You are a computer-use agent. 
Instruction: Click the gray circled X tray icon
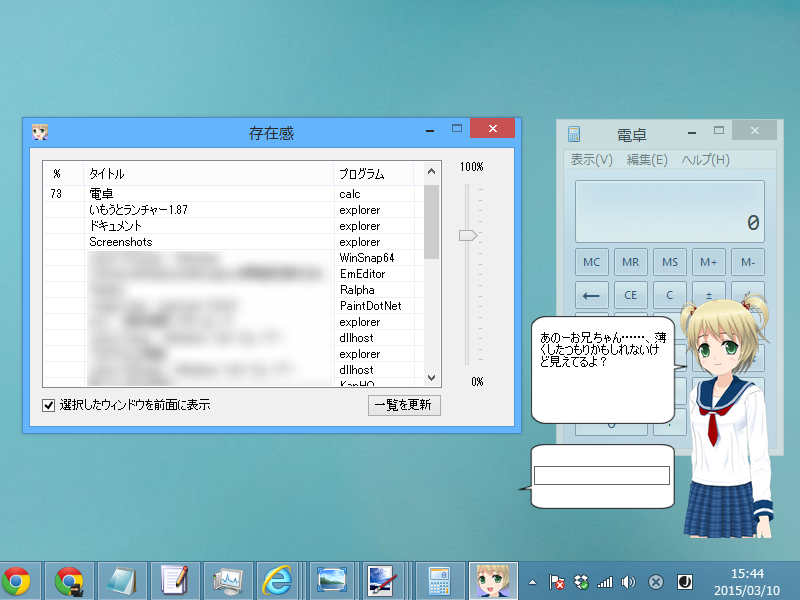coord(656,582)
